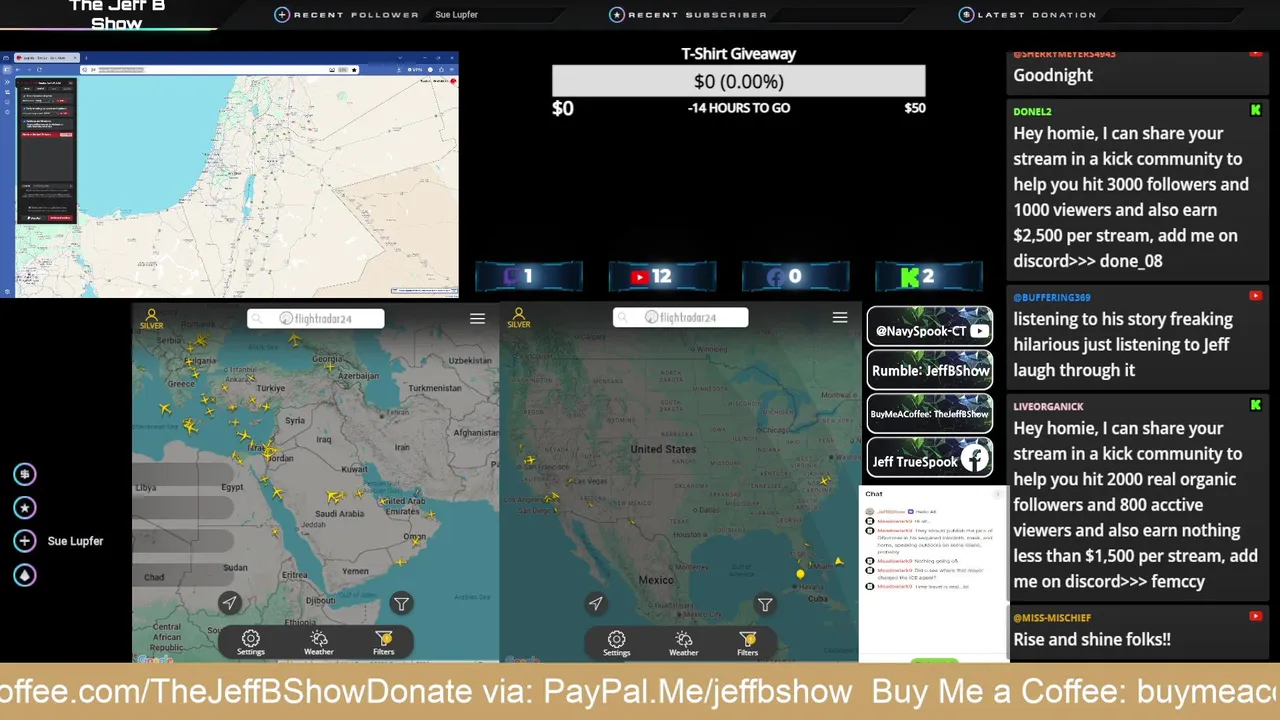1280x720 pixels.
Task: Click the Facebook viewer counter showing 0
Action: (795, 277)
